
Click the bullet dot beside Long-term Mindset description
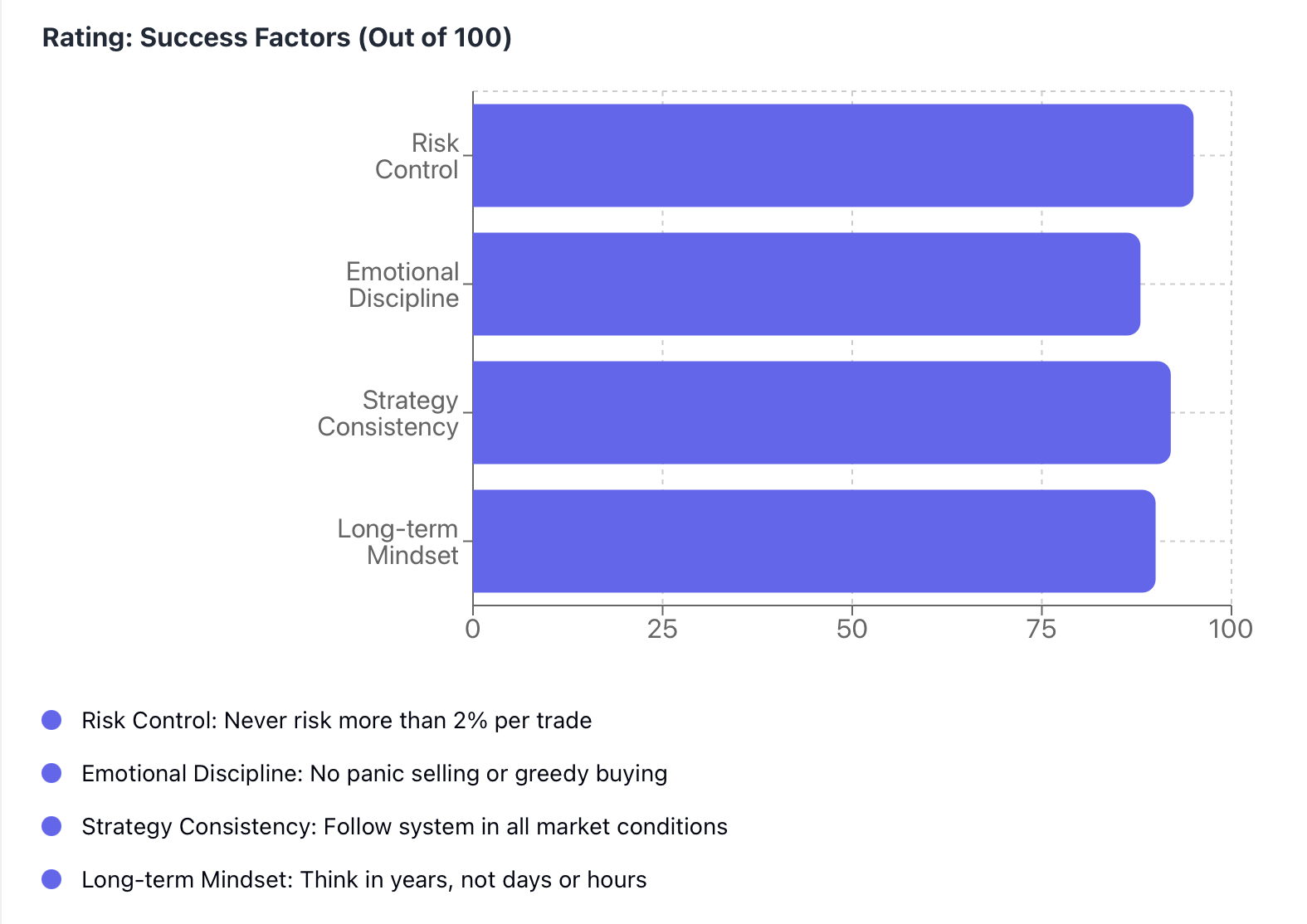tap(51, 879)
